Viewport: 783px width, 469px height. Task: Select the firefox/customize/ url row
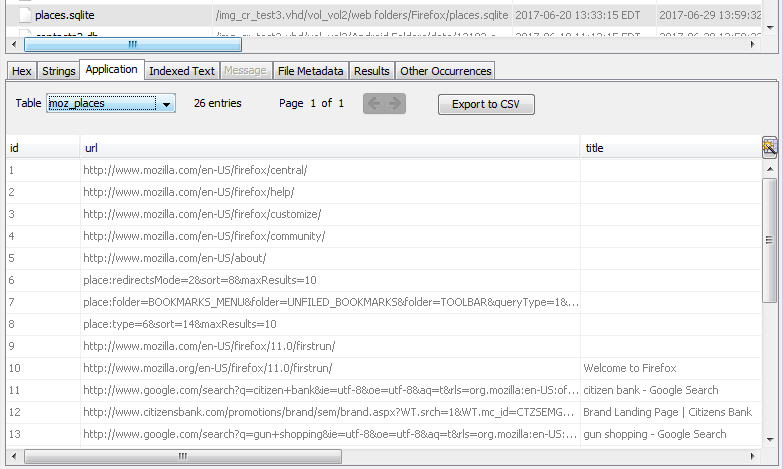tap(330, 214)
